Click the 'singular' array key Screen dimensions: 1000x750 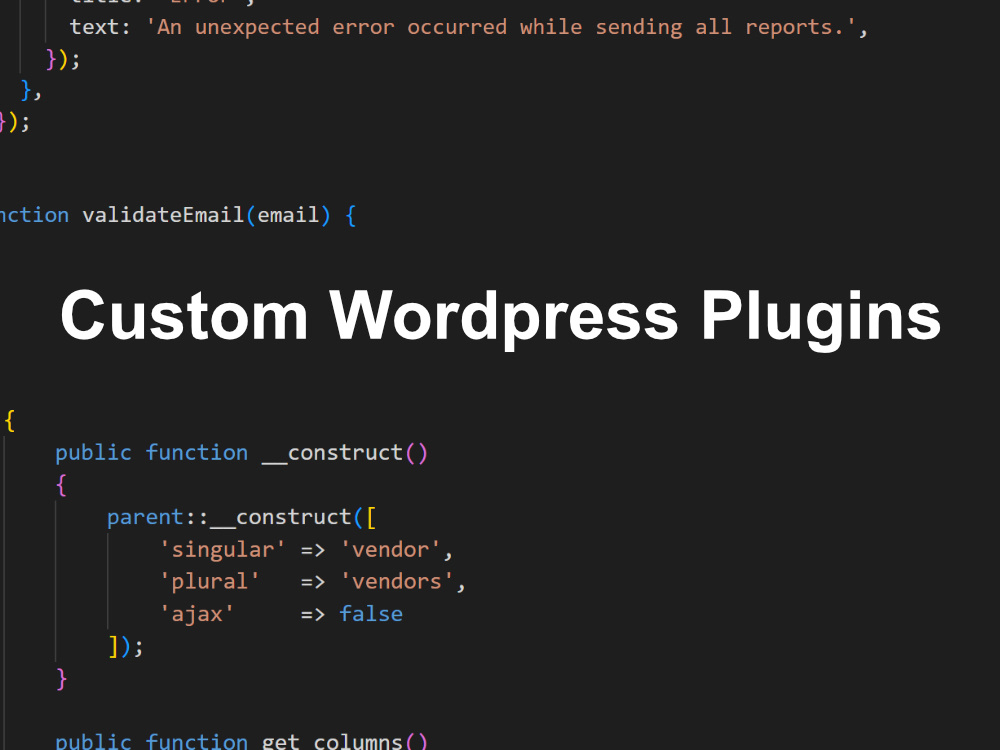(x=222, y=550)
